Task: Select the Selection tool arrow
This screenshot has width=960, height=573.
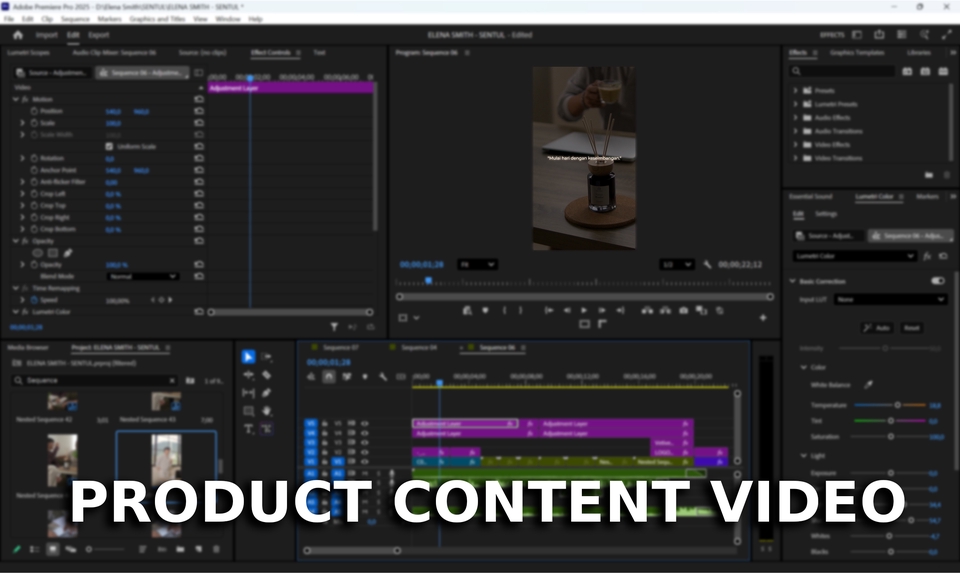Action: (249, 356)
